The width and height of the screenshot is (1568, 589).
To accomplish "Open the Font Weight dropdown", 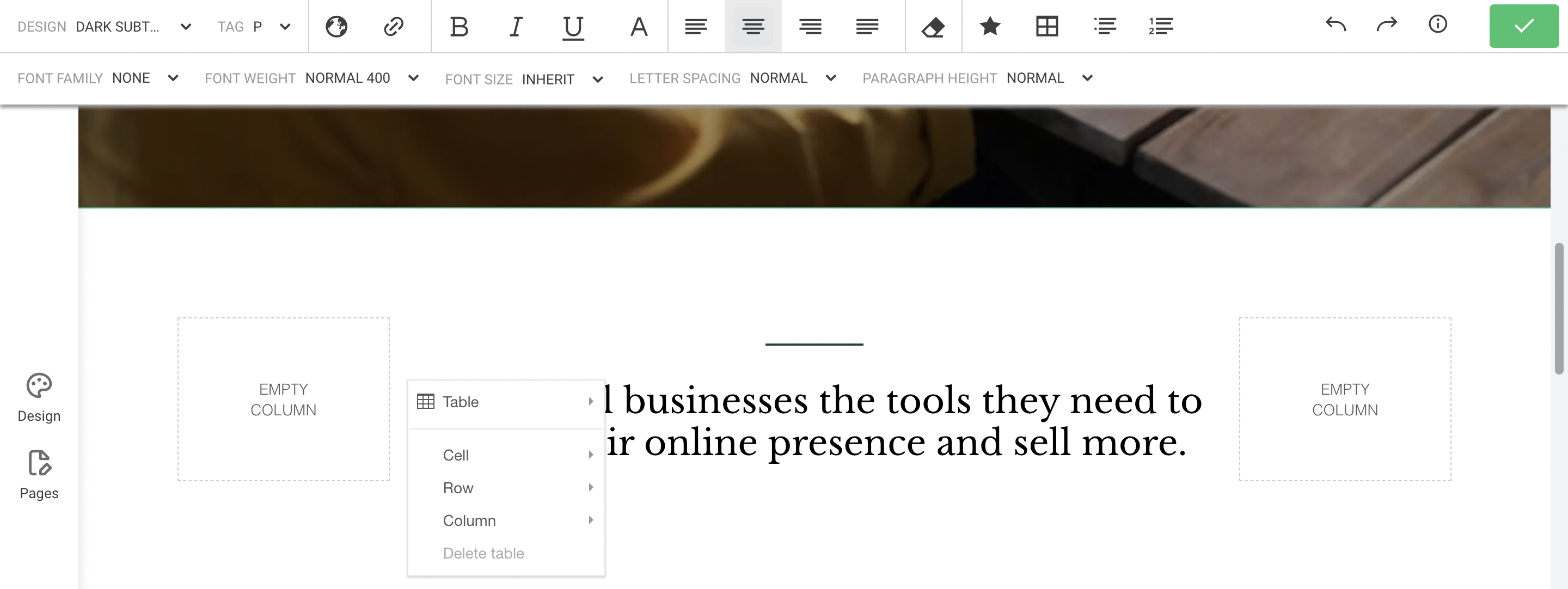I will [x=313, y=78].
